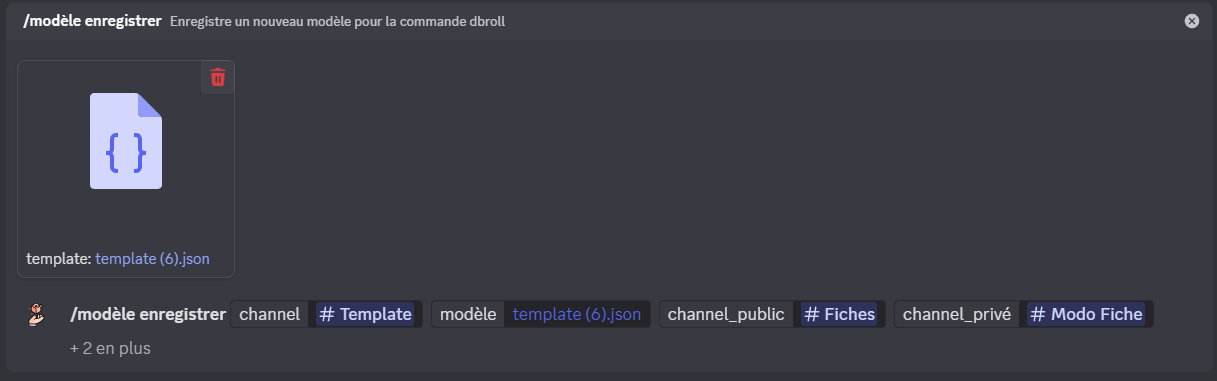
Task: Delete the attached template file with trash icon
Action: (218, 77)
